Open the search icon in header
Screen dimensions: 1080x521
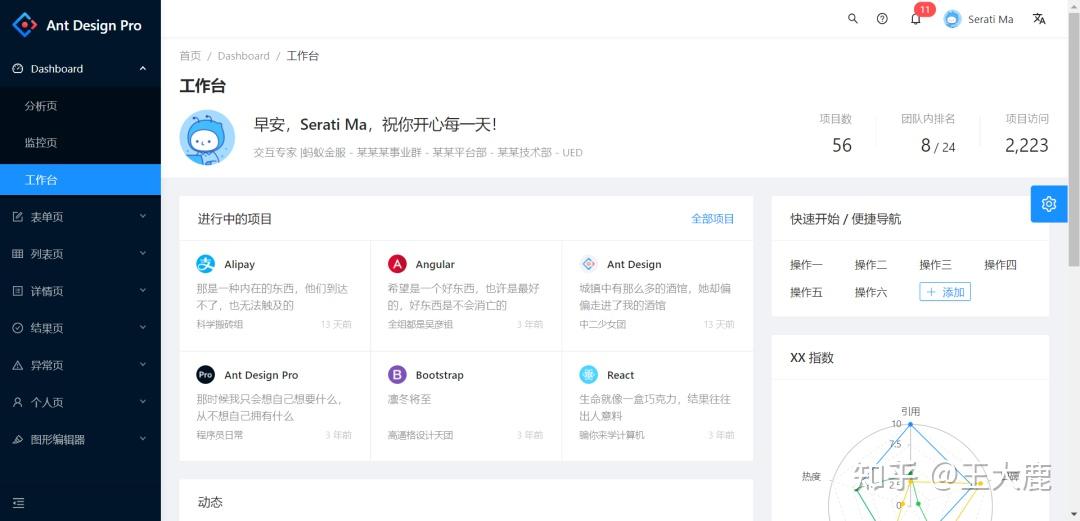click(853, 19)
